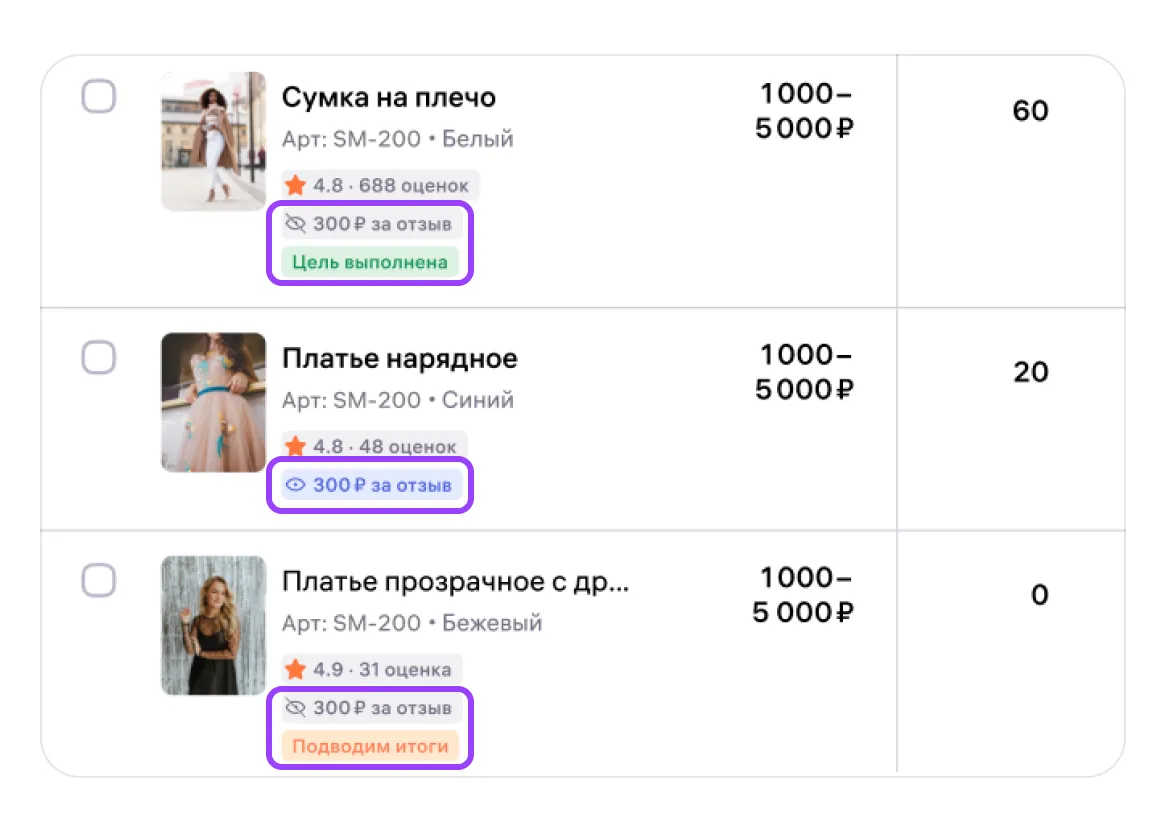The height and width of the screenshot is (818, 1166).
Task: Click the orange star beside 48 оценок
Action: [295, 446]
